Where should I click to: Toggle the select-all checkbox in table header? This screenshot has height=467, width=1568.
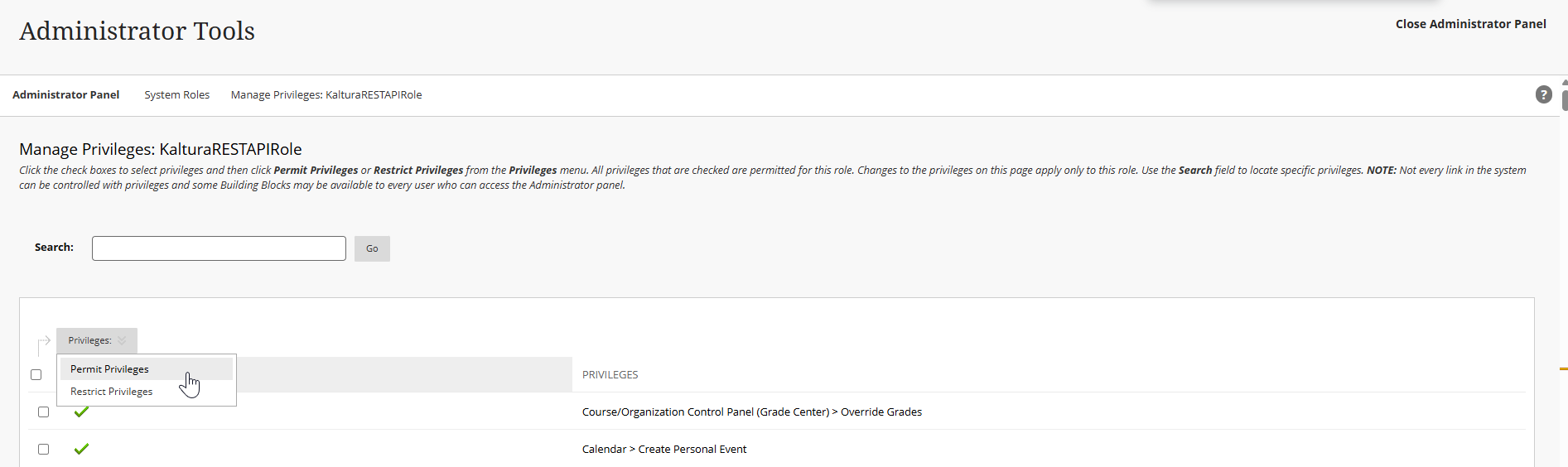pos(36,374)
